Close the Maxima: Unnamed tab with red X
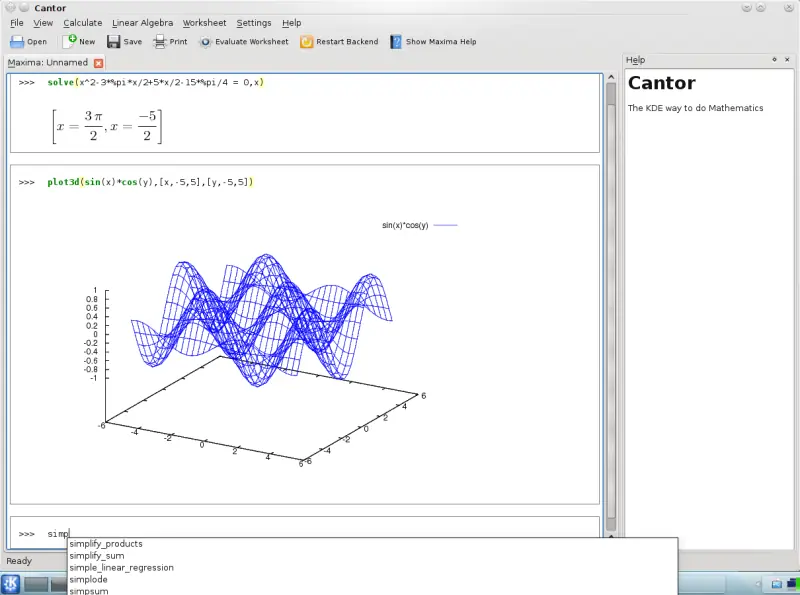The image size is (800, 595). [x=98, y=63]
